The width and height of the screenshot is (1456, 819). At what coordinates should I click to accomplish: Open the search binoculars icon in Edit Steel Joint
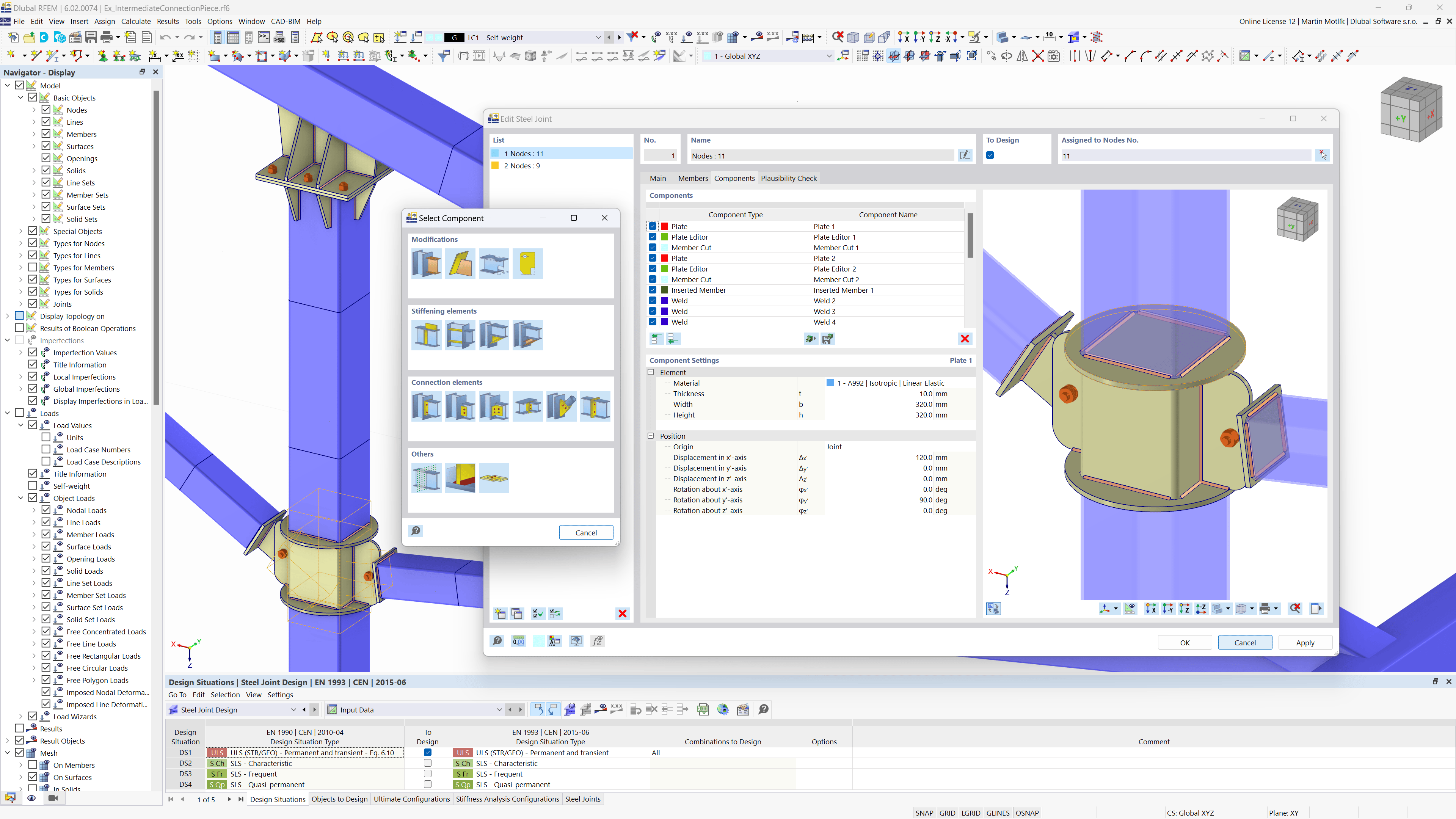tap(497, 640)
